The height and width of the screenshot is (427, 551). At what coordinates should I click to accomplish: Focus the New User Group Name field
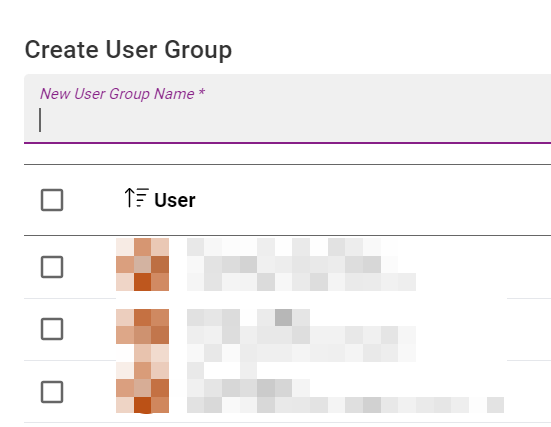287,109
